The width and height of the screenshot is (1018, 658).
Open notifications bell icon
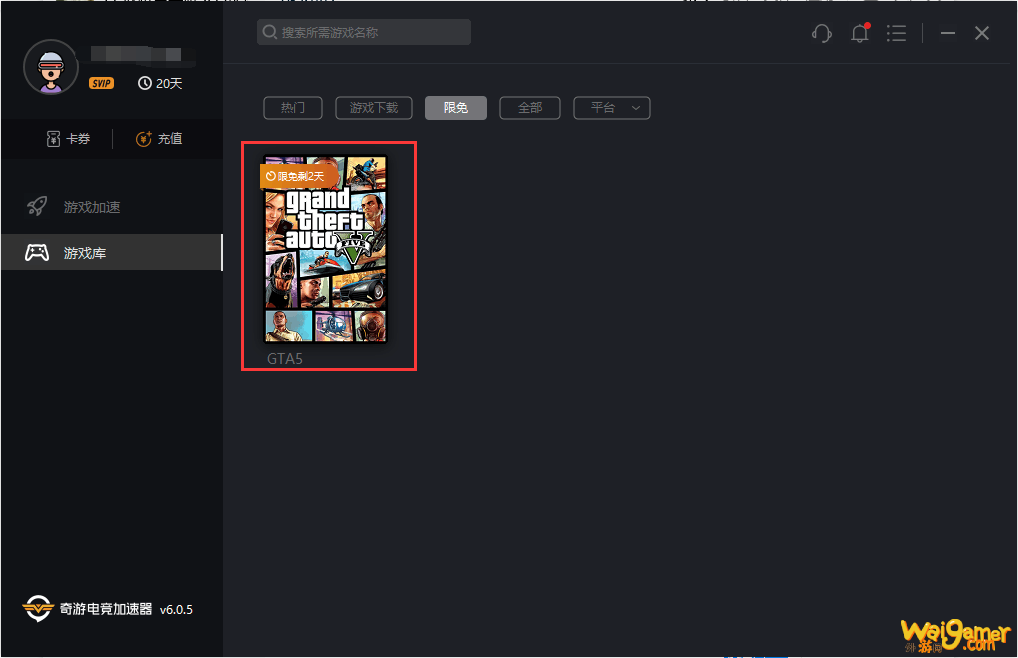click(860, 33)
